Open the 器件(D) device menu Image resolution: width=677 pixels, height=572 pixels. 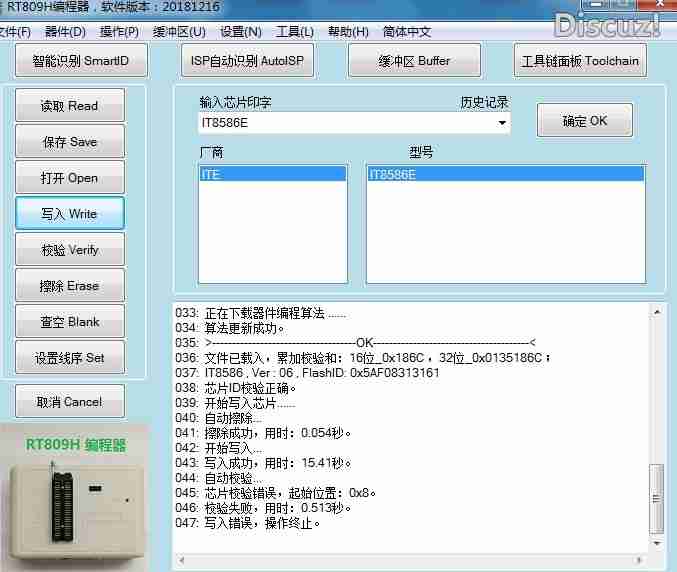tap(65, 32)
